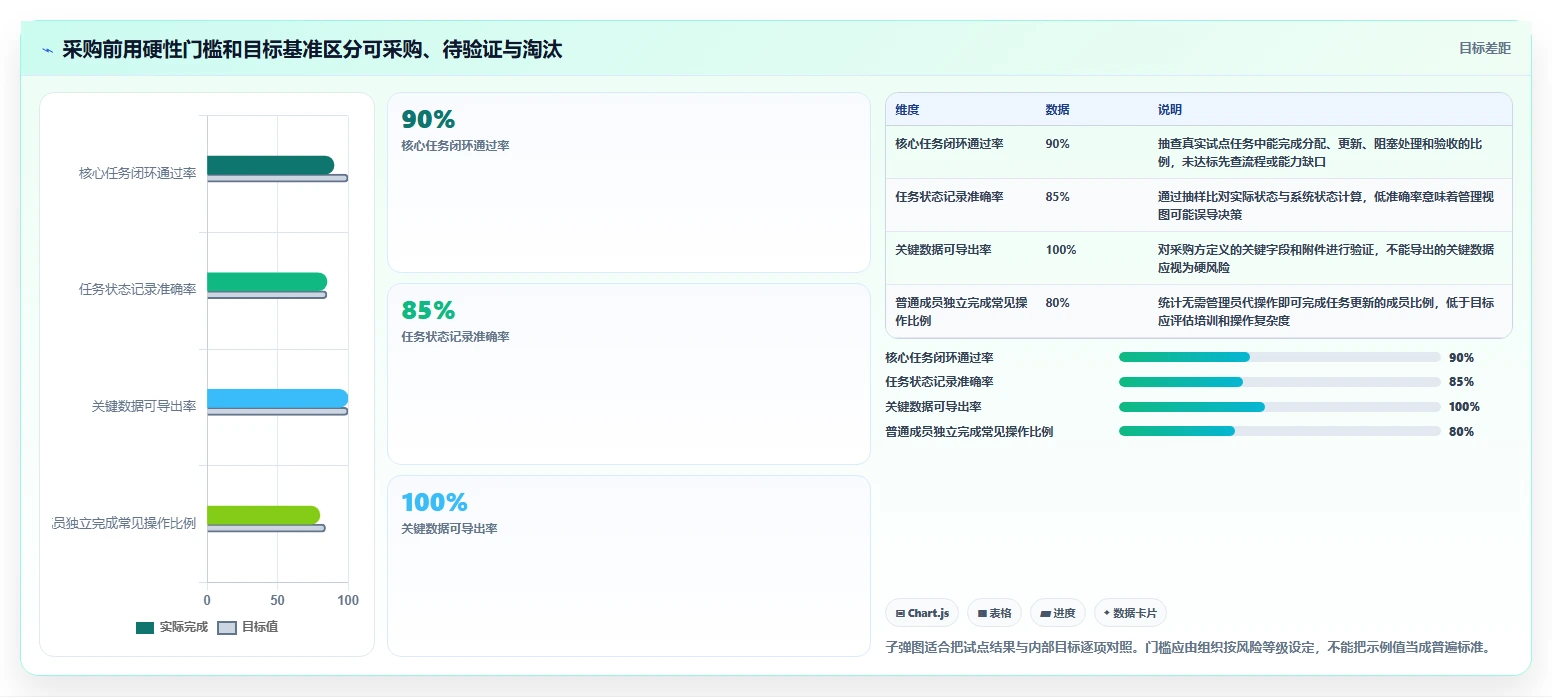
Task: Click the 100% value in the table
Action: [x=1061, y=250]
